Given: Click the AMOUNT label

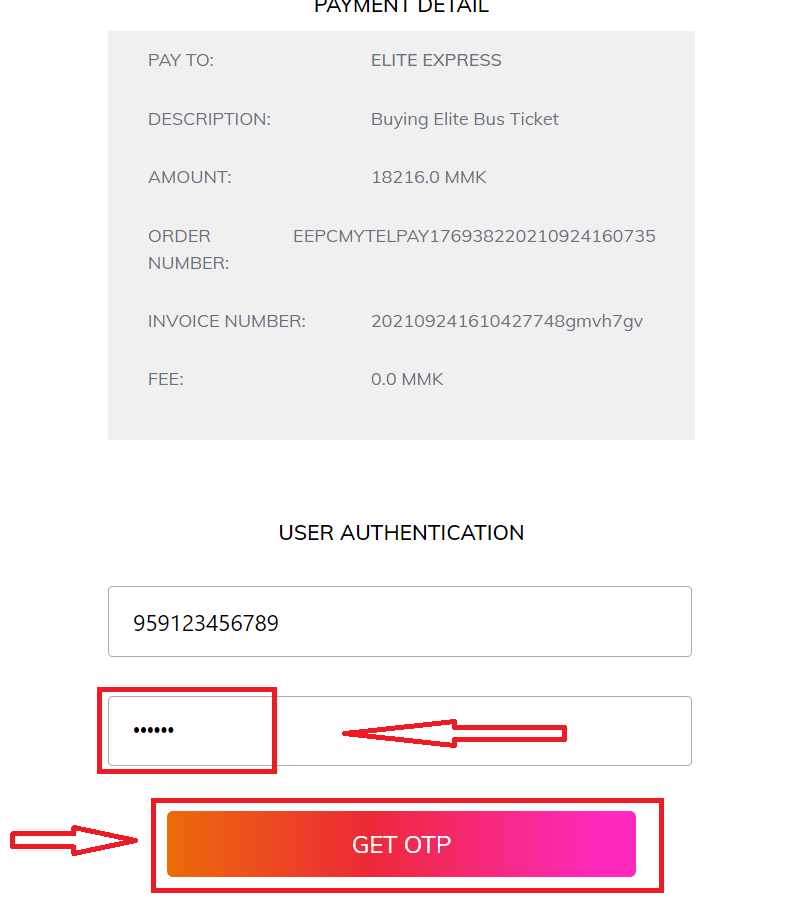Looking at the screenshot, I should point(189,178).
